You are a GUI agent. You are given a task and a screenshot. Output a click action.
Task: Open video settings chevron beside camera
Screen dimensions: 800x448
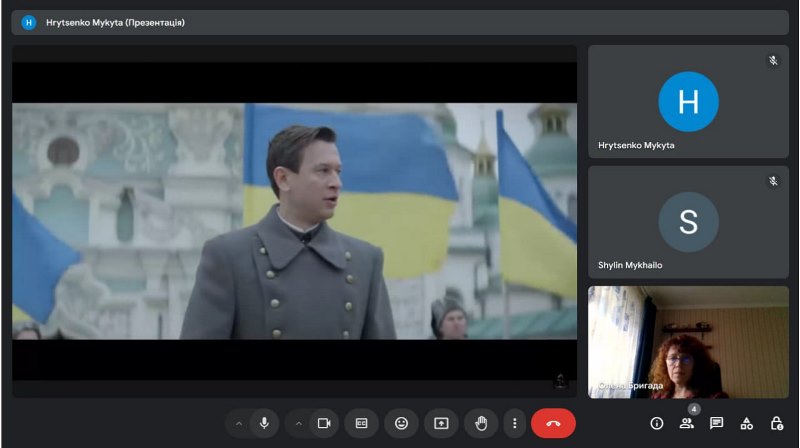pyautogui.click(x=298, y=424)
